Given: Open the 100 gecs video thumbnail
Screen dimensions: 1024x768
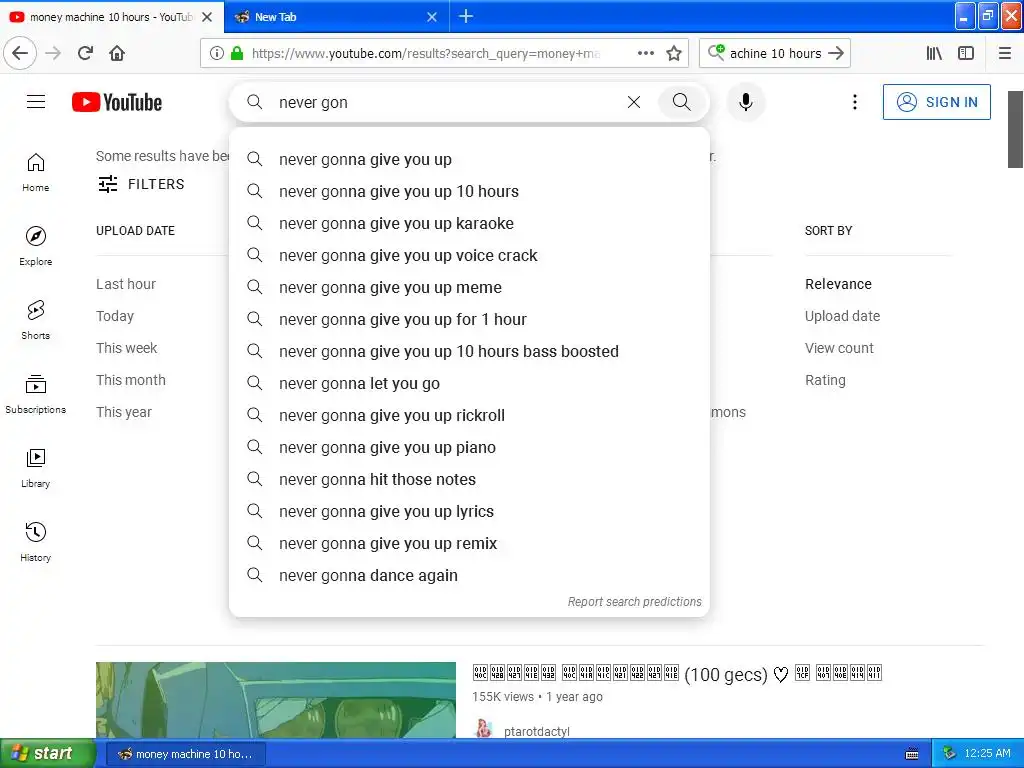Looking at the screenshot, I should tap(276, 700).
